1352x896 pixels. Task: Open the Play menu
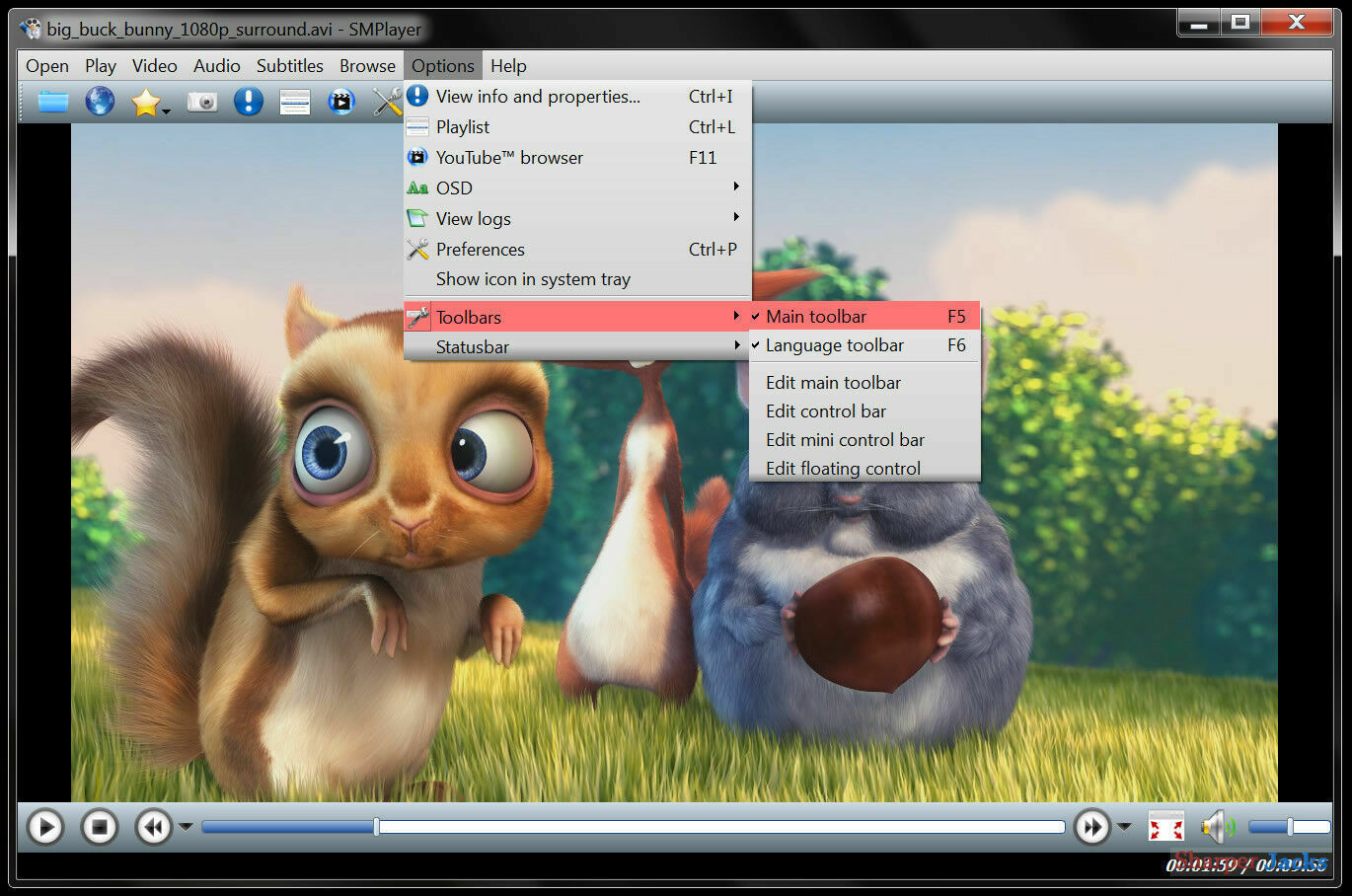pos(101,66)
